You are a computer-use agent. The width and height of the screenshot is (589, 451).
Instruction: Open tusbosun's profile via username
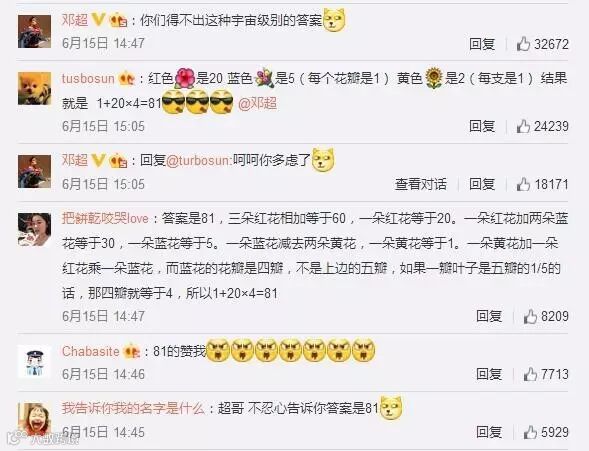pyautogui.click(x=88, y=79)
